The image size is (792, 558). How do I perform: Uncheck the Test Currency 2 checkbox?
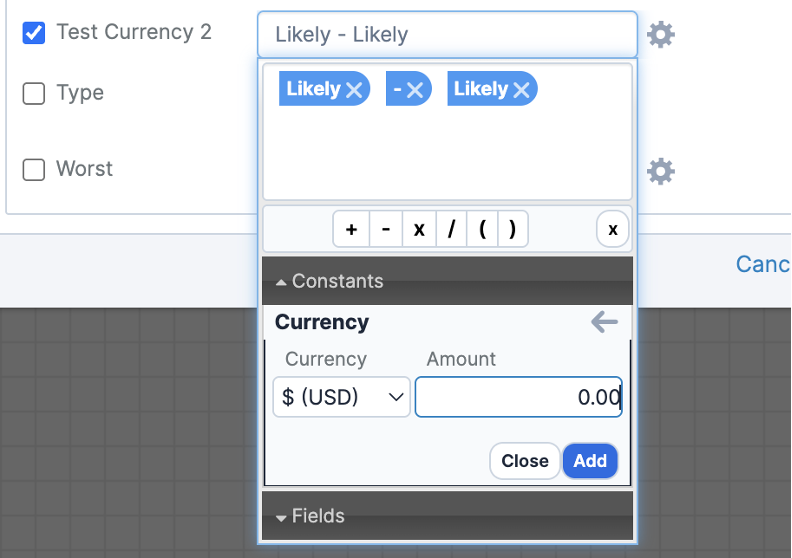point(34,32)
